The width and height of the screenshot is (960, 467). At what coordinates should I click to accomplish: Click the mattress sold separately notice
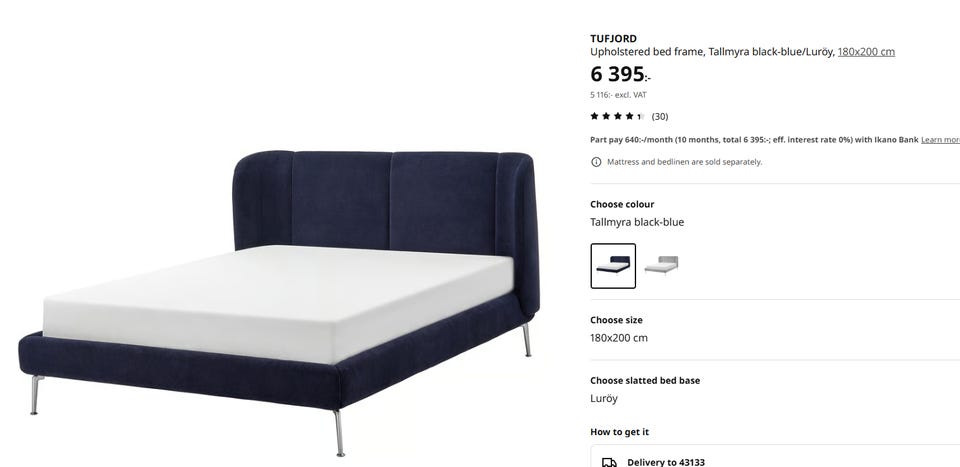point(684,162)
